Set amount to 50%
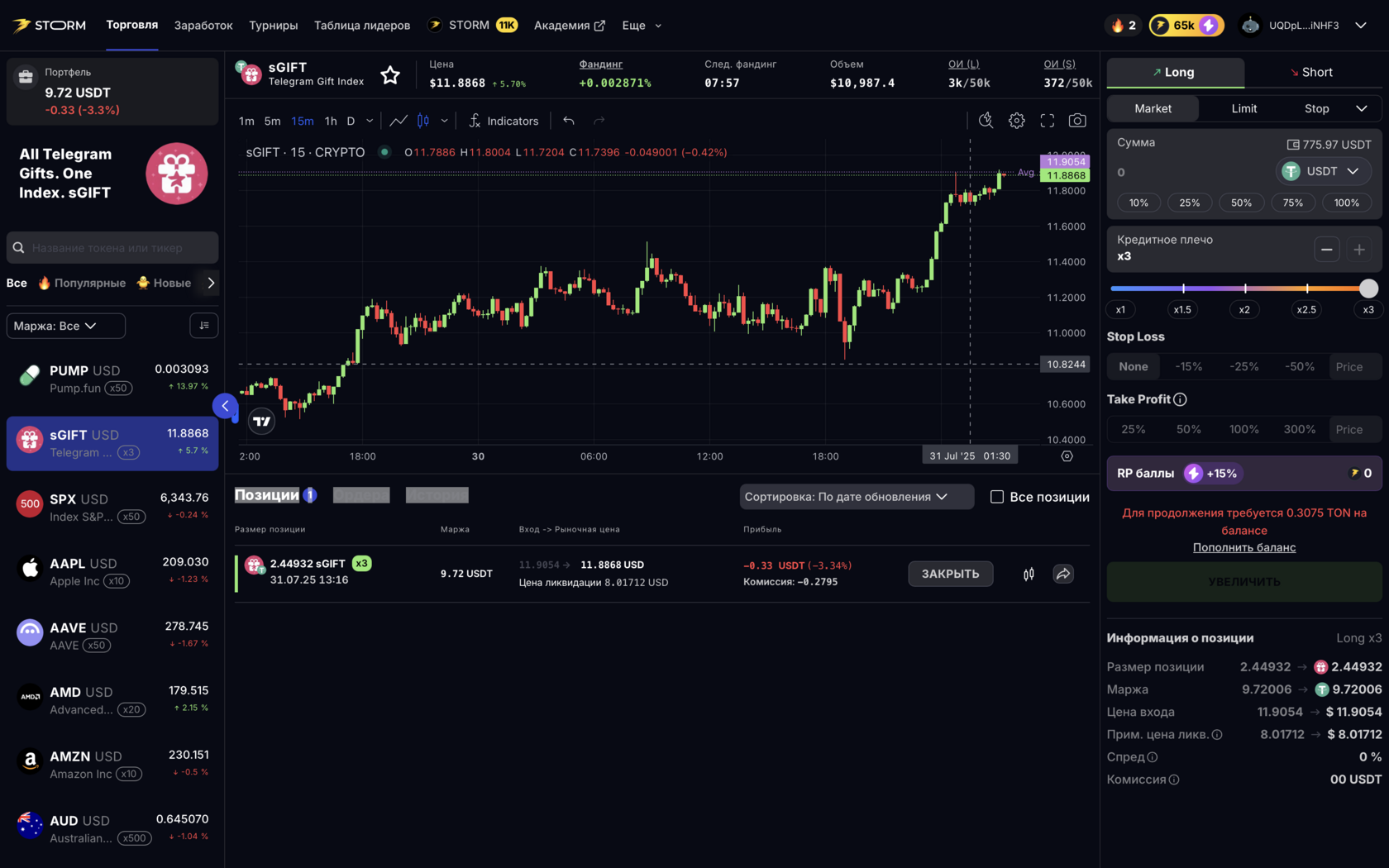This screenshot has height=868, width=1389. (1241, 203)
